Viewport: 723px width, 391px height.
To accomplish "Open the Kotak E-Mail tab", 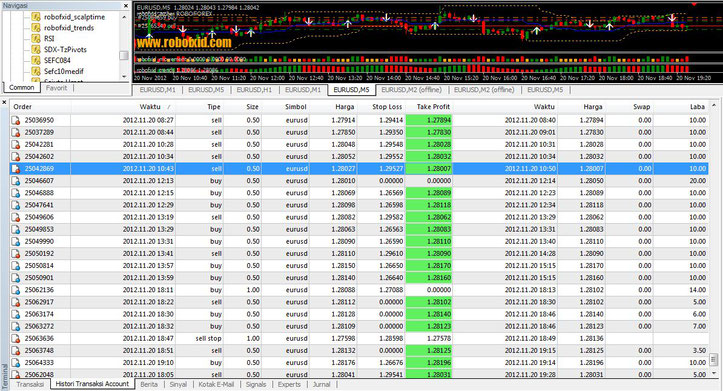I will (216, 384).
